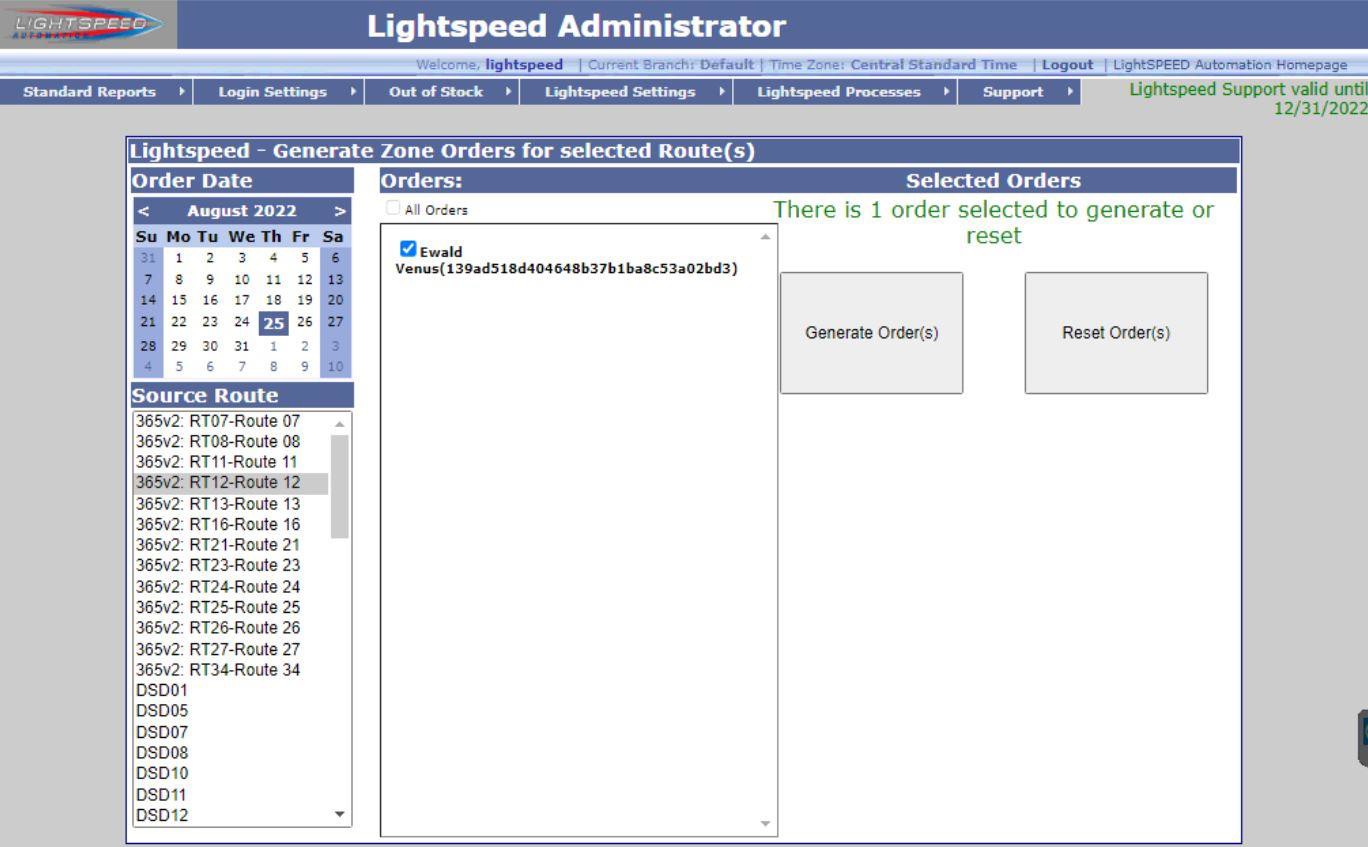Click the Generate Order(s) button
This screenshot has height=847, width=1368.
click(x=872, y=333)
